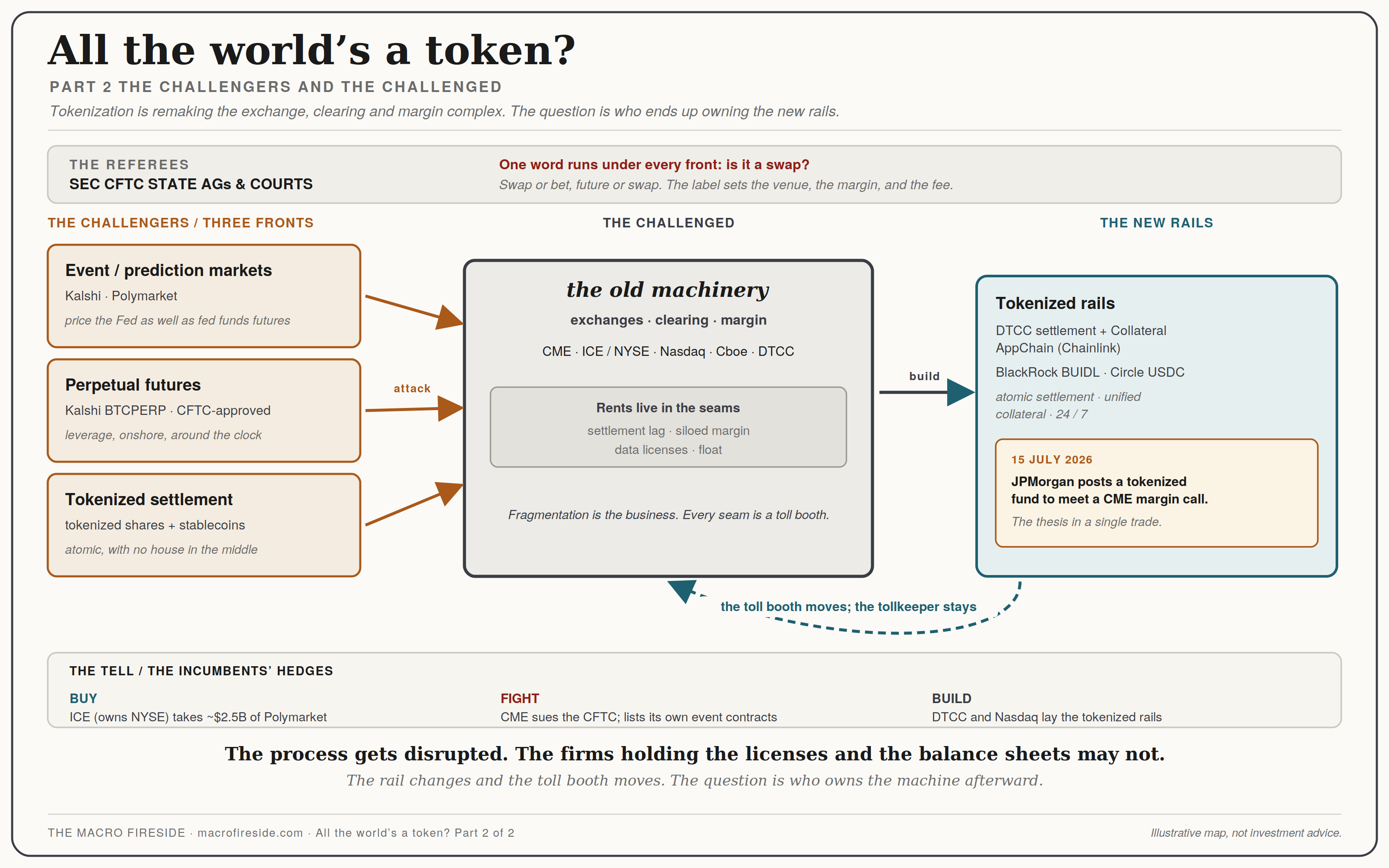Click "atomic, with no house in the middle"
The width and height of the screenshot is (1389, 868).
click(161, 549)
